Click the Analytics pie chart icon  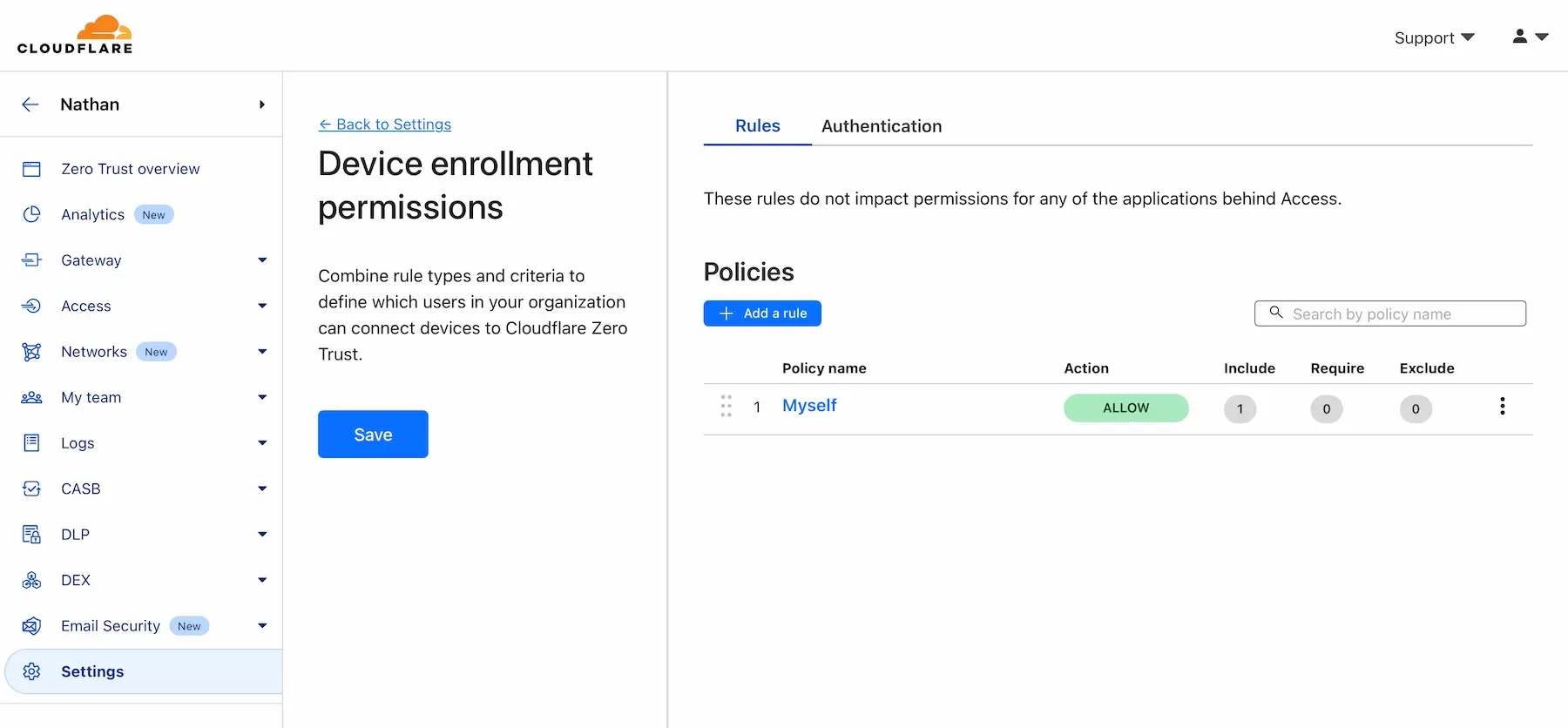31,214
